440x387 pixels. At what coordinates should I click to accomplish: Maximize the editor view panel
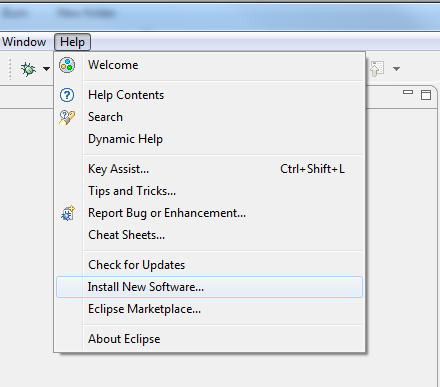click(x=426, y=95)
